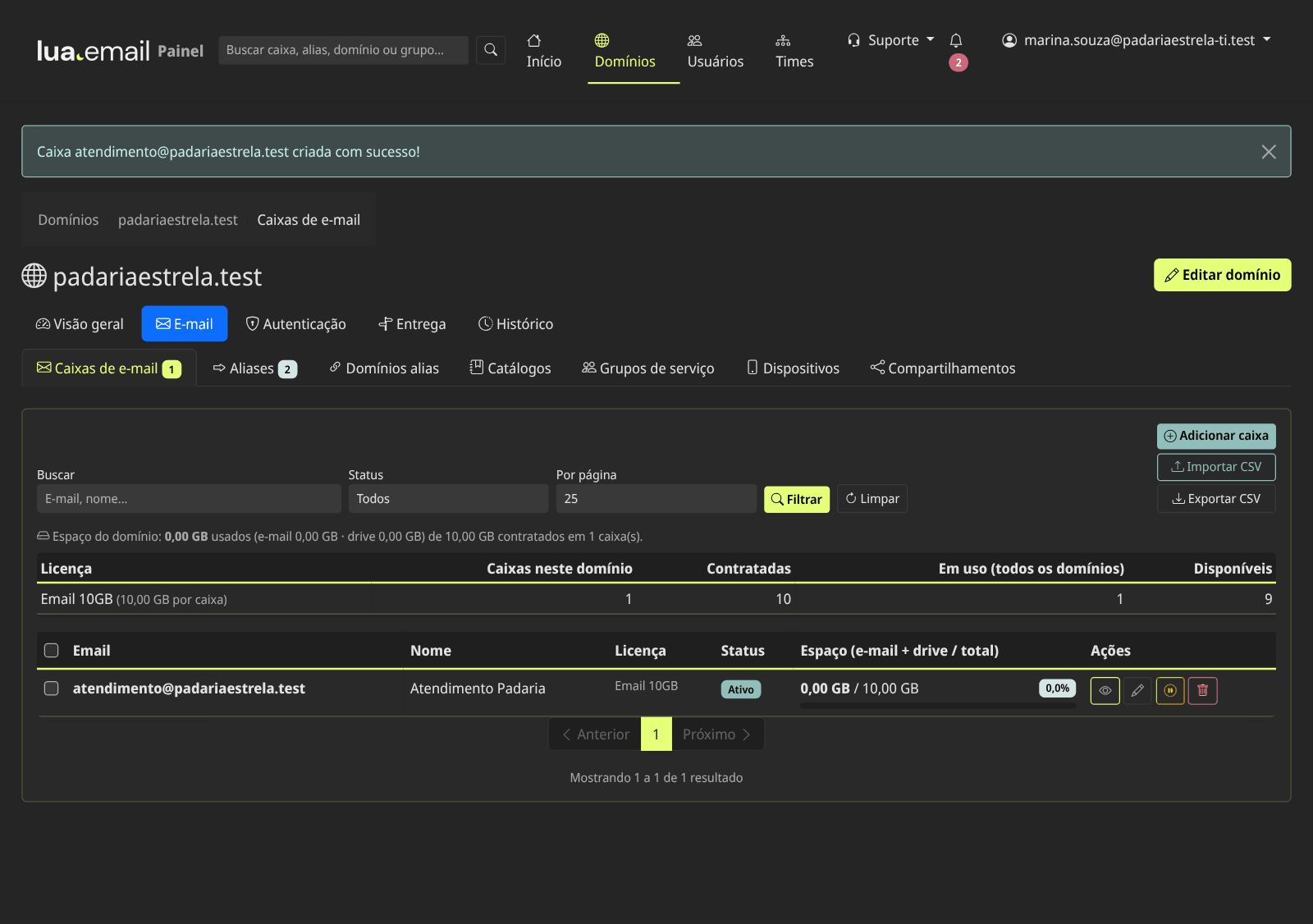Expand the Suporte dropdown menu

891,40
